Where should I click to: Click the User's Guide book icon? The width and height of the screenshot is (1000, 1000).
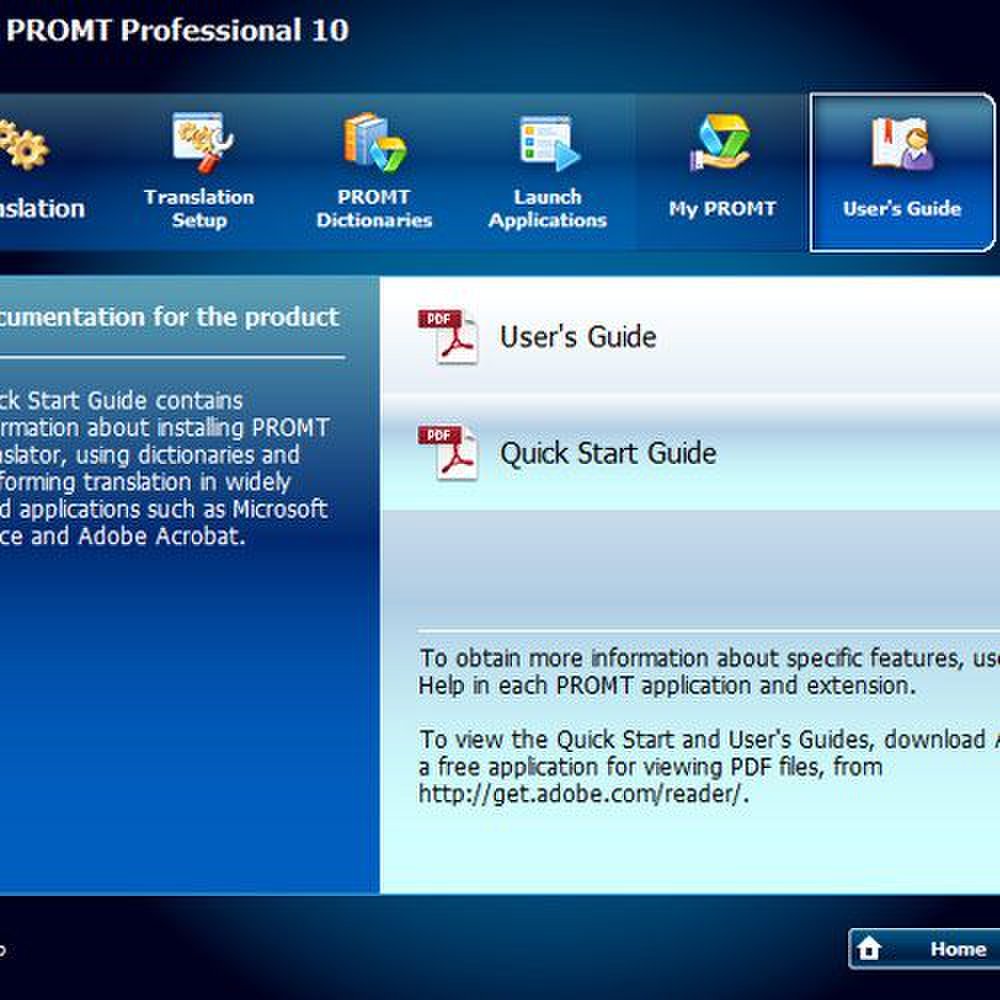(x=902, y=143)
